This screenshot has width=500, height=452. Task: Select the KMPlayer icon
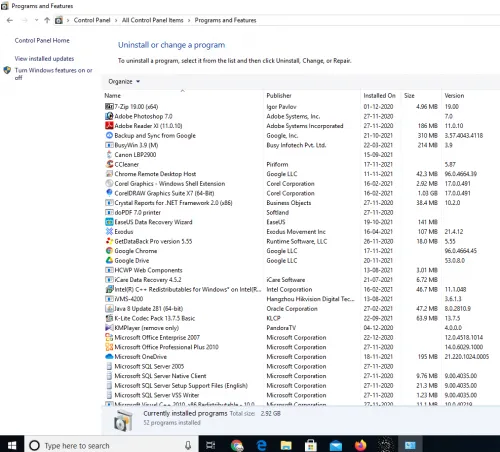pyautogui.click(x=109, y=328)
